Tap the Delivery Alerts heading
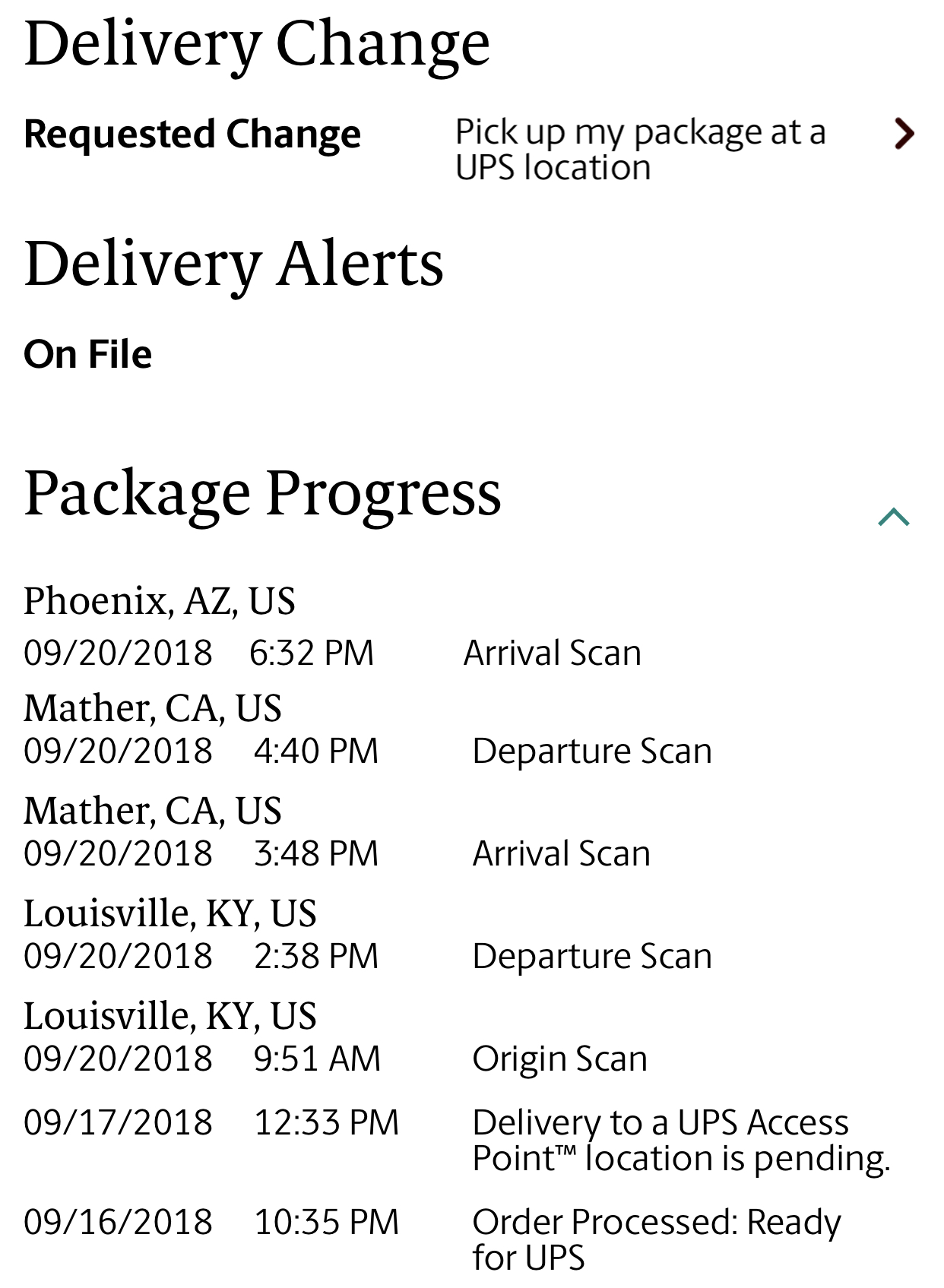Viewport: 944px width, 1288px height. coord(233,264)
